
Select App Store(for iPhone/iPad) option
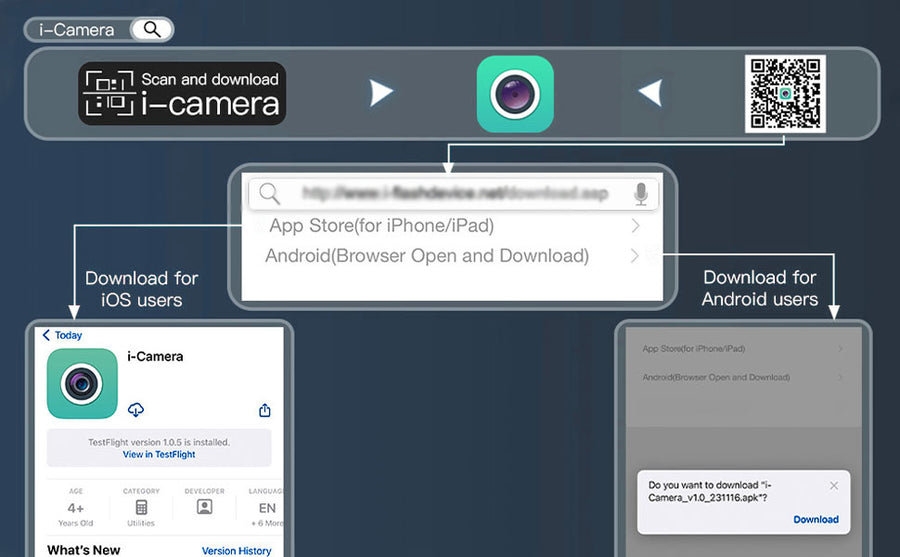click(382, 226)
